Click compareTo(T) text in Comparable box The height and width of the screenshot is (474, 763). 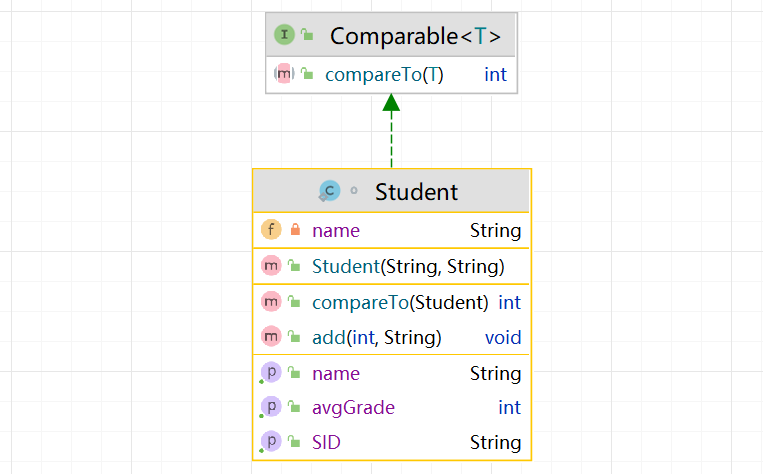pos(384,74)
